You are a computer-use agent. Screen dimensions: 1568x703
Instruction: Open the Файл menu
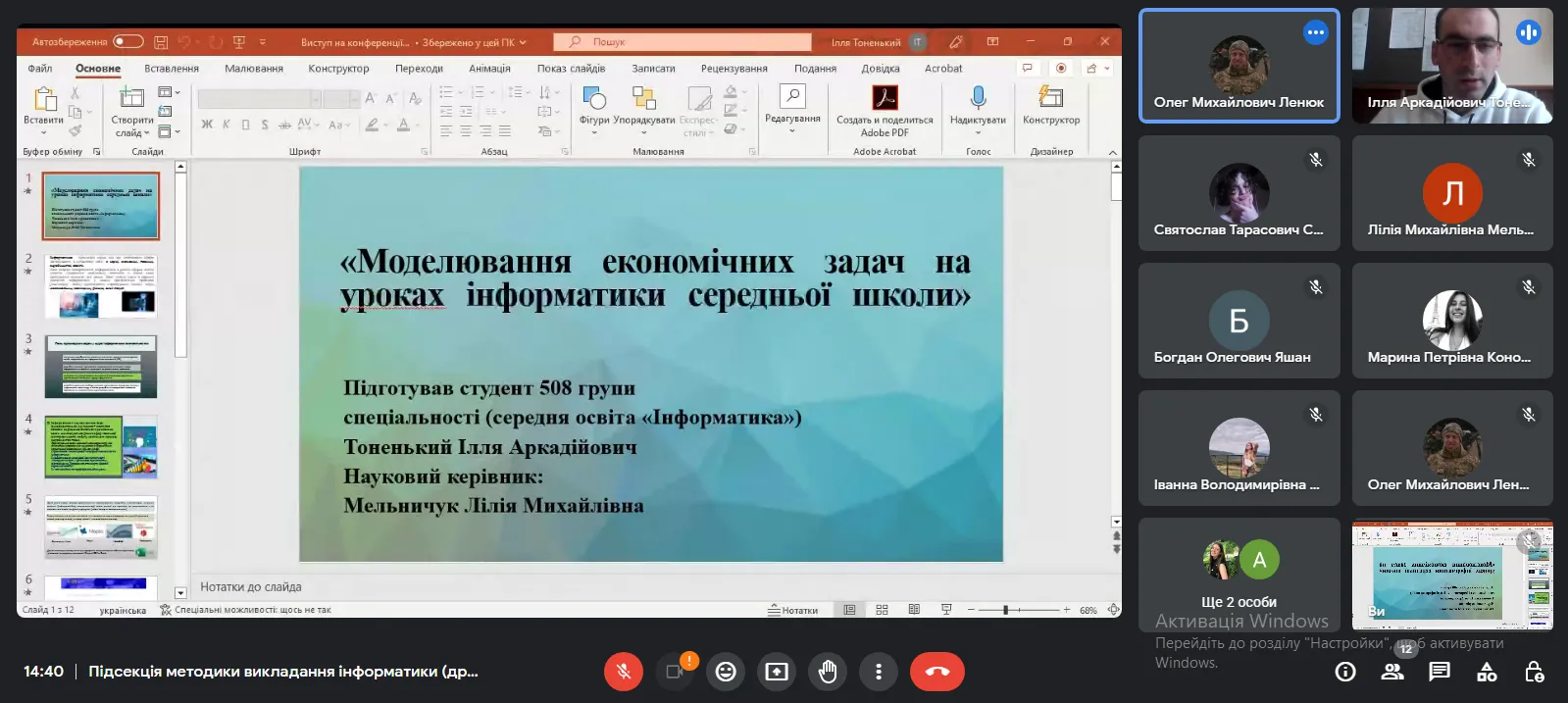point(40,69)
